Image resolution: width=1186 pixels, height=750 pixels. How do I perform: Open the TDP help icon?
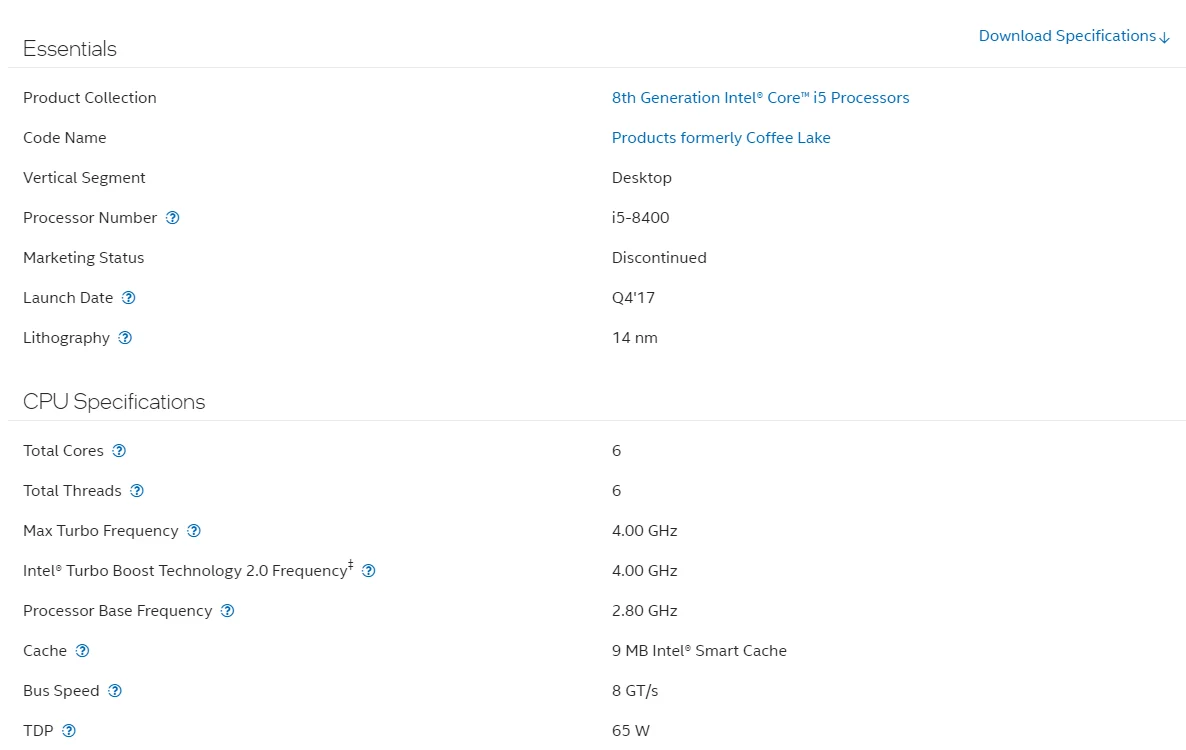point(69,731)
